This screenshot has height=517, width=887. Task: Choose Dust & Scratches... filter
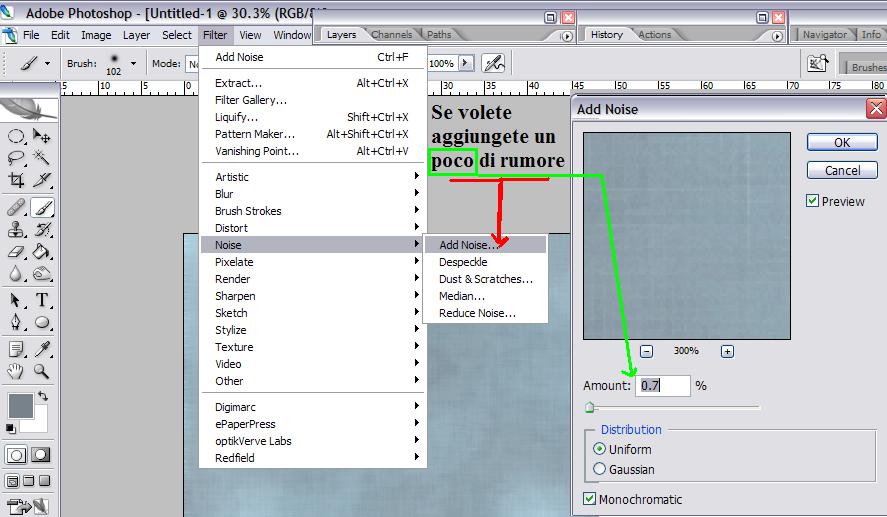(485, 278)
